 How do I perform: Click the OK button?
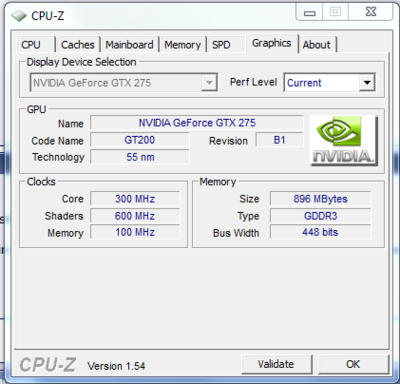click(353, 364)
